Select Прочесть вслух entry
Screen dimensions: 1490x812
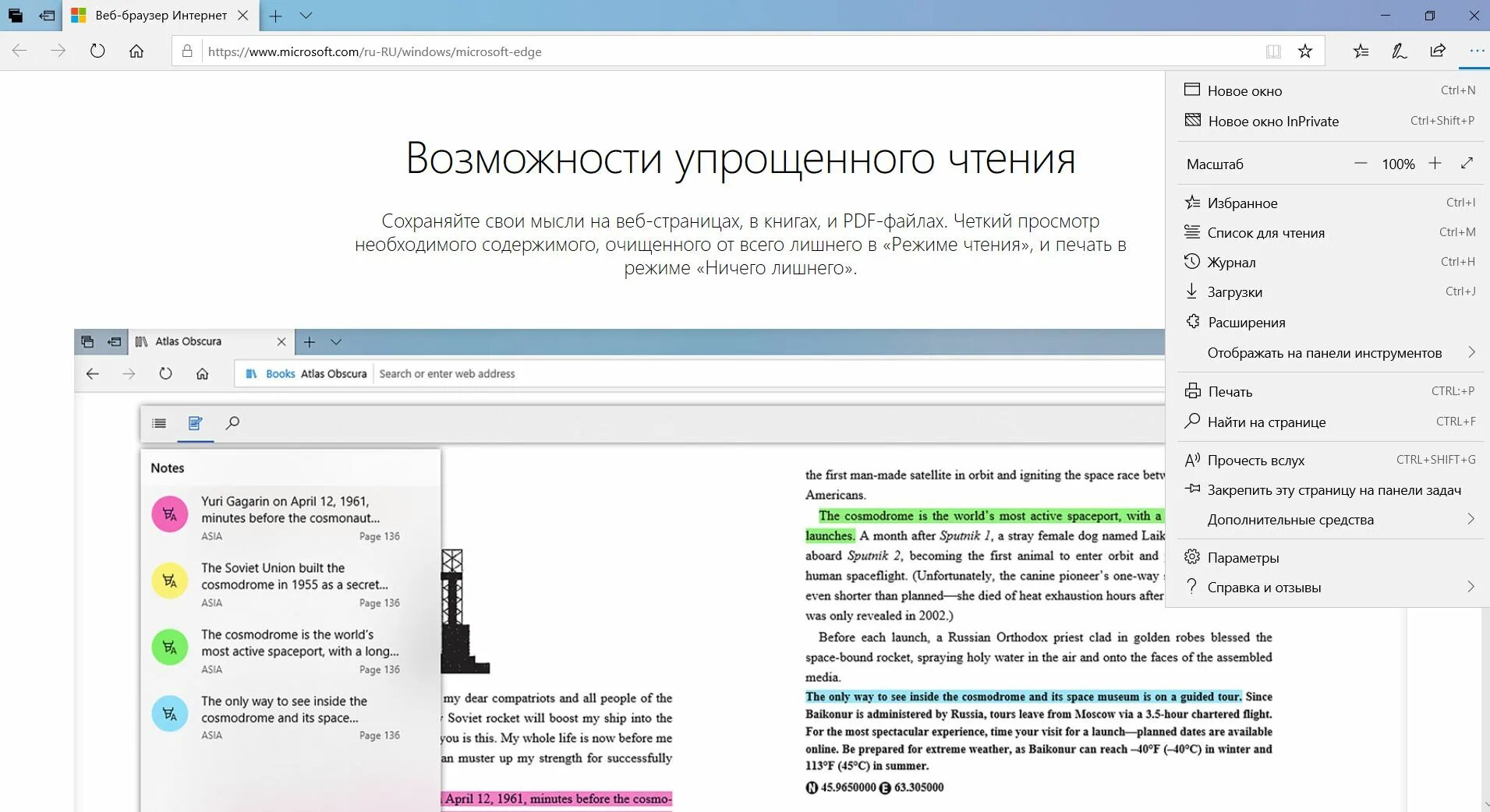click(x=1329, y=460)
